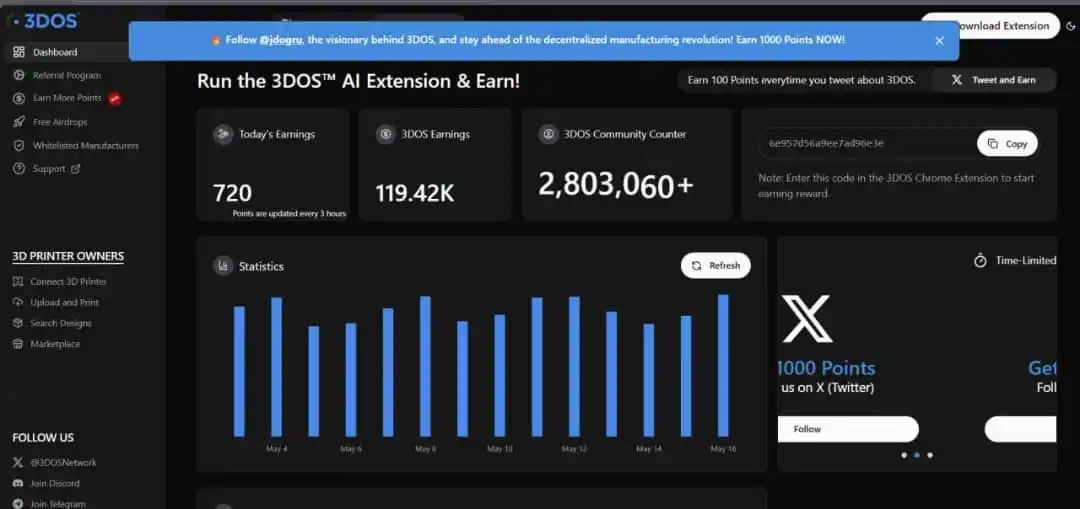Select the first carousel dot
The image size is (1080, 509).
coord(903,455)
